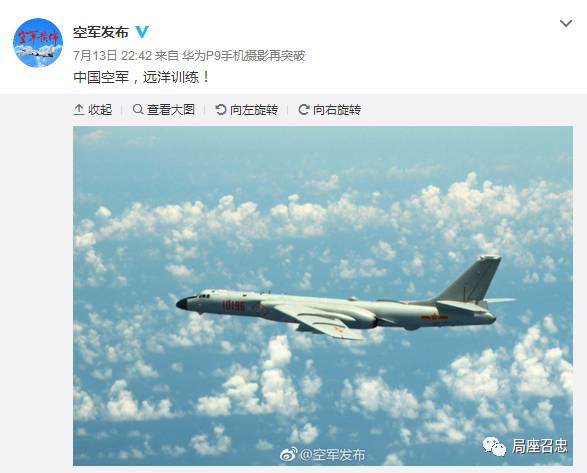Click the 局座召忠 watermark label
This screenshot has width=587, height=473.
pos(539,446)
